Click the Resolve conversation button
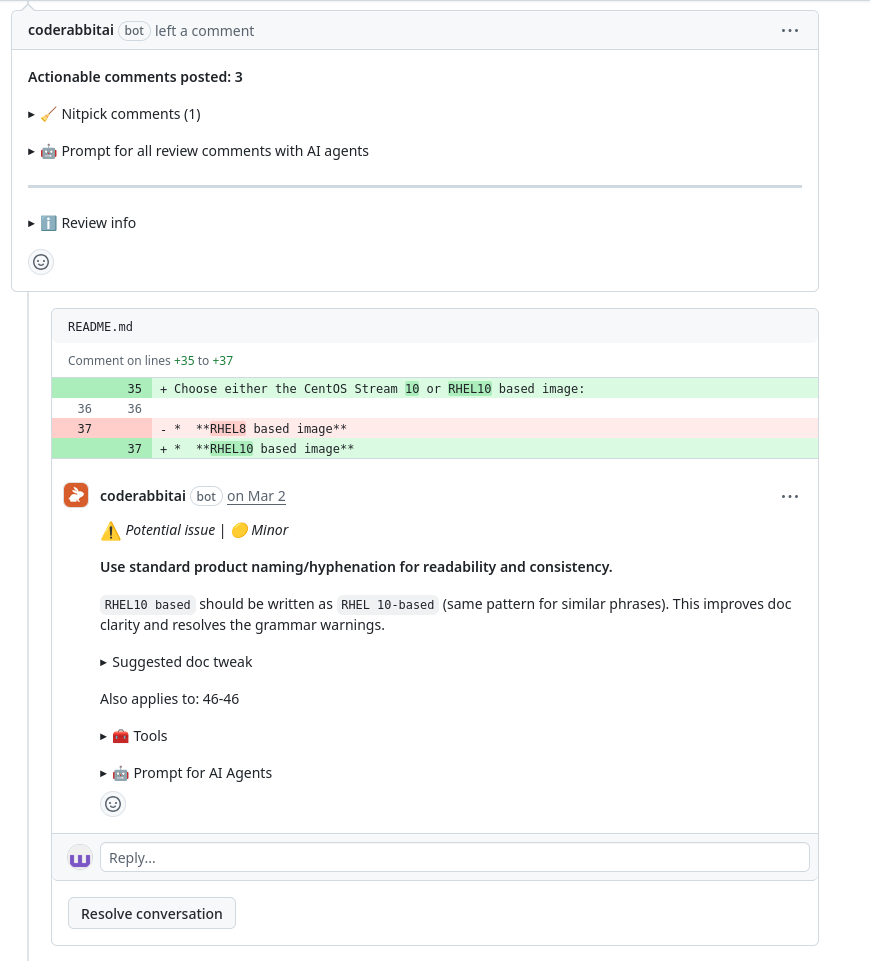The width and height of the screenshot is (870, 961). coord(152,914)
